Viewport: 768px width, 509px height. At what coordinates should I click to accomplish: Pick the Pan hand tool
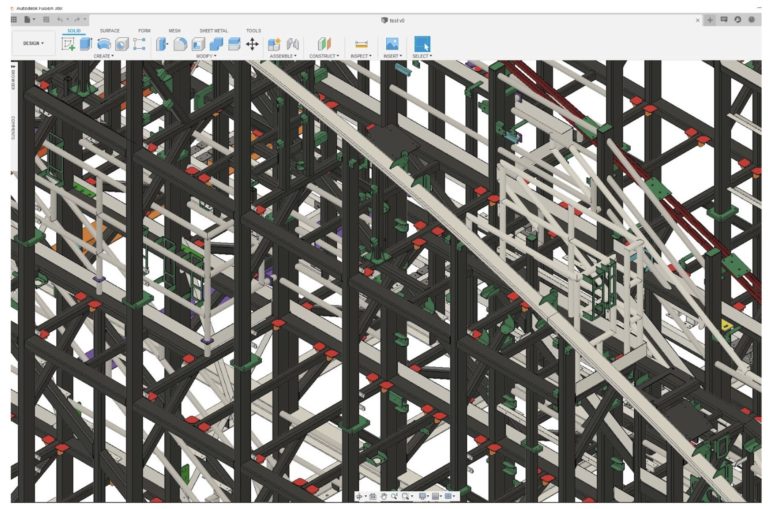[384, 496]
